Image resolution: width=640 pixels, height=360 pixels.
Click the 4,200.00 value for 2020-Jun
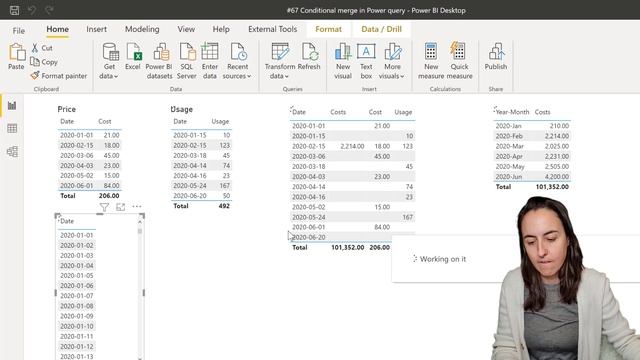coord(556,177)
